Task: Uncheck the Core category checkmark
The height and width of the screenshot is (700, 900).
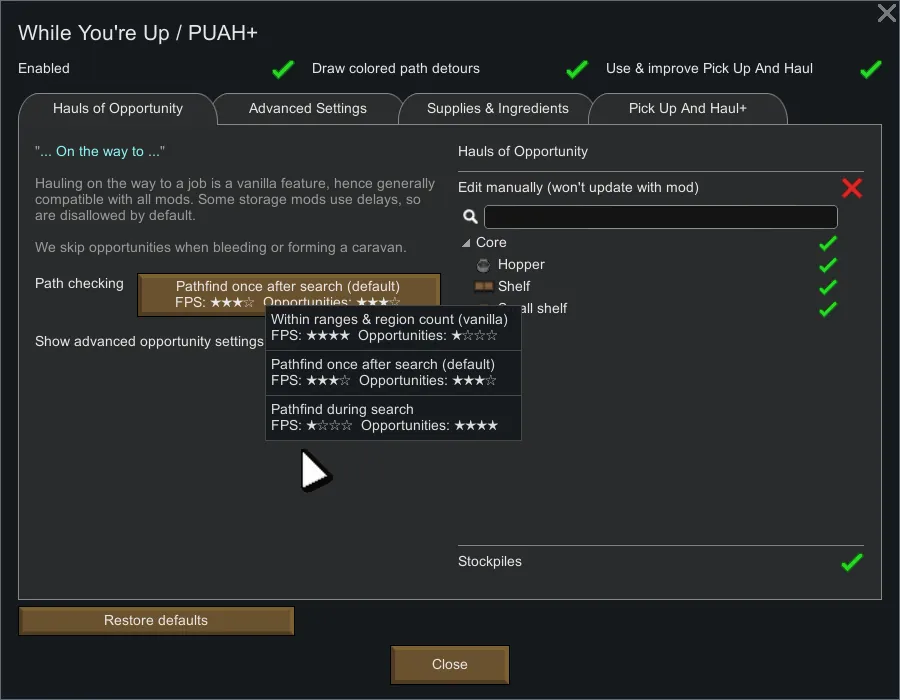Action: (x=827, y=243)
